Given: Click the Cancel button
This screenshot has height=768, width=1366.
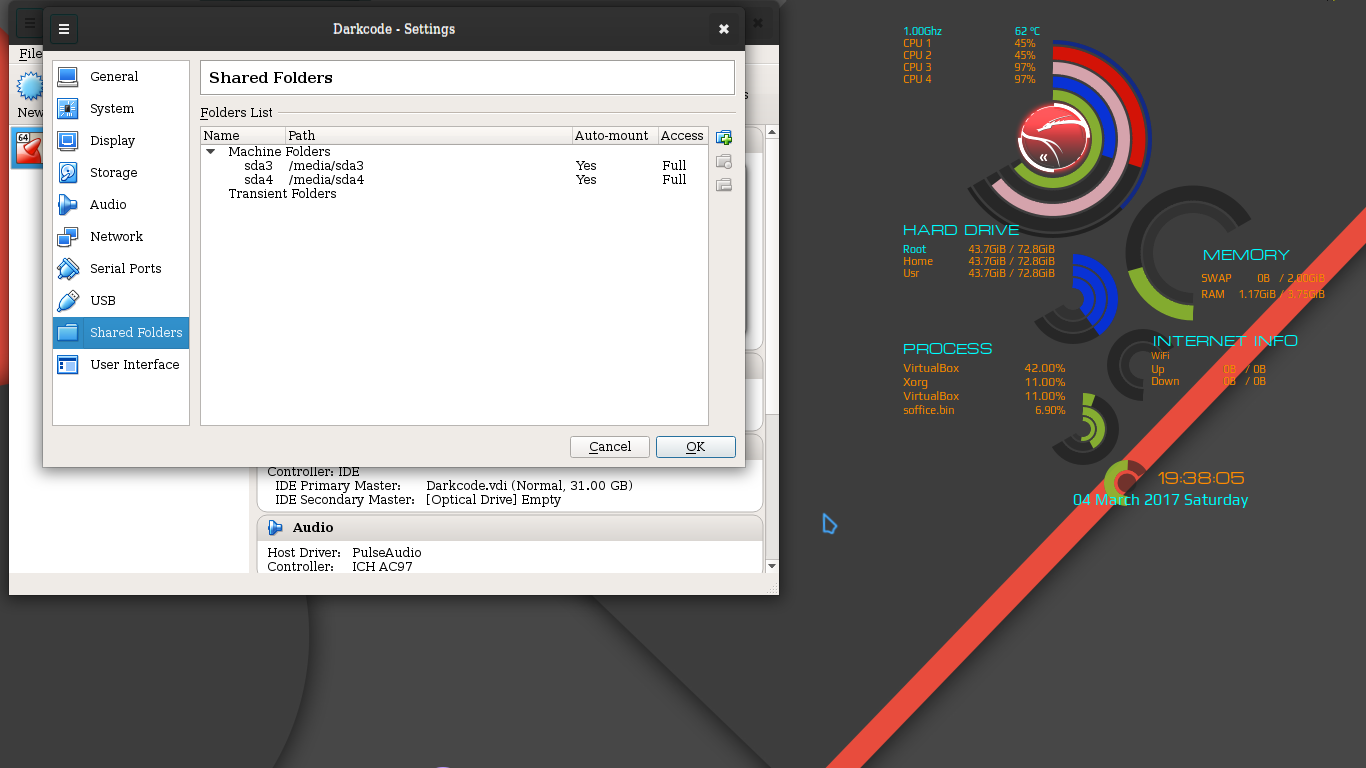Looking at the screenshot, I should [x=610, y=447].
